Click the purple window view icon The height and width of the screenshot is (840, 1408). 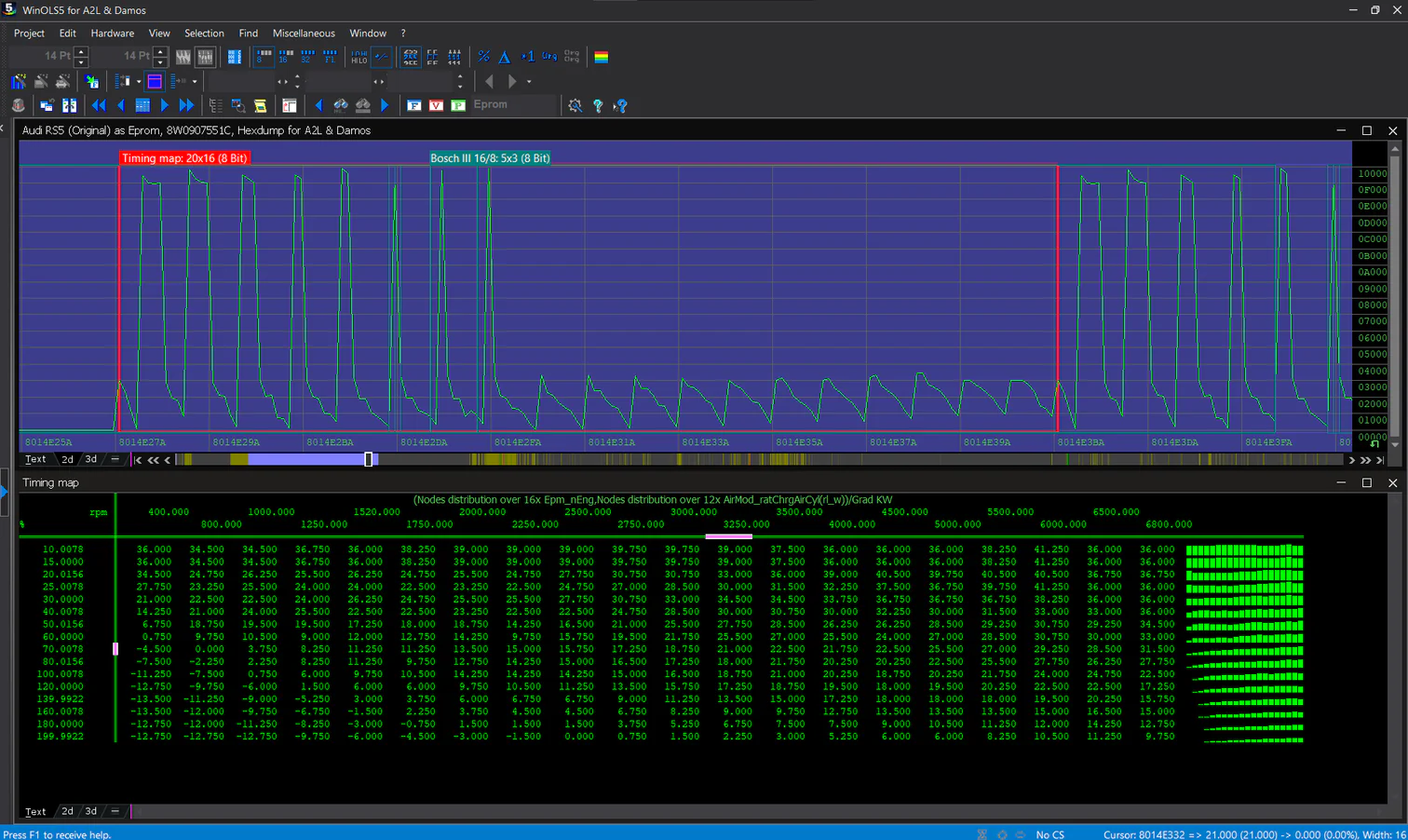[155, 81]
